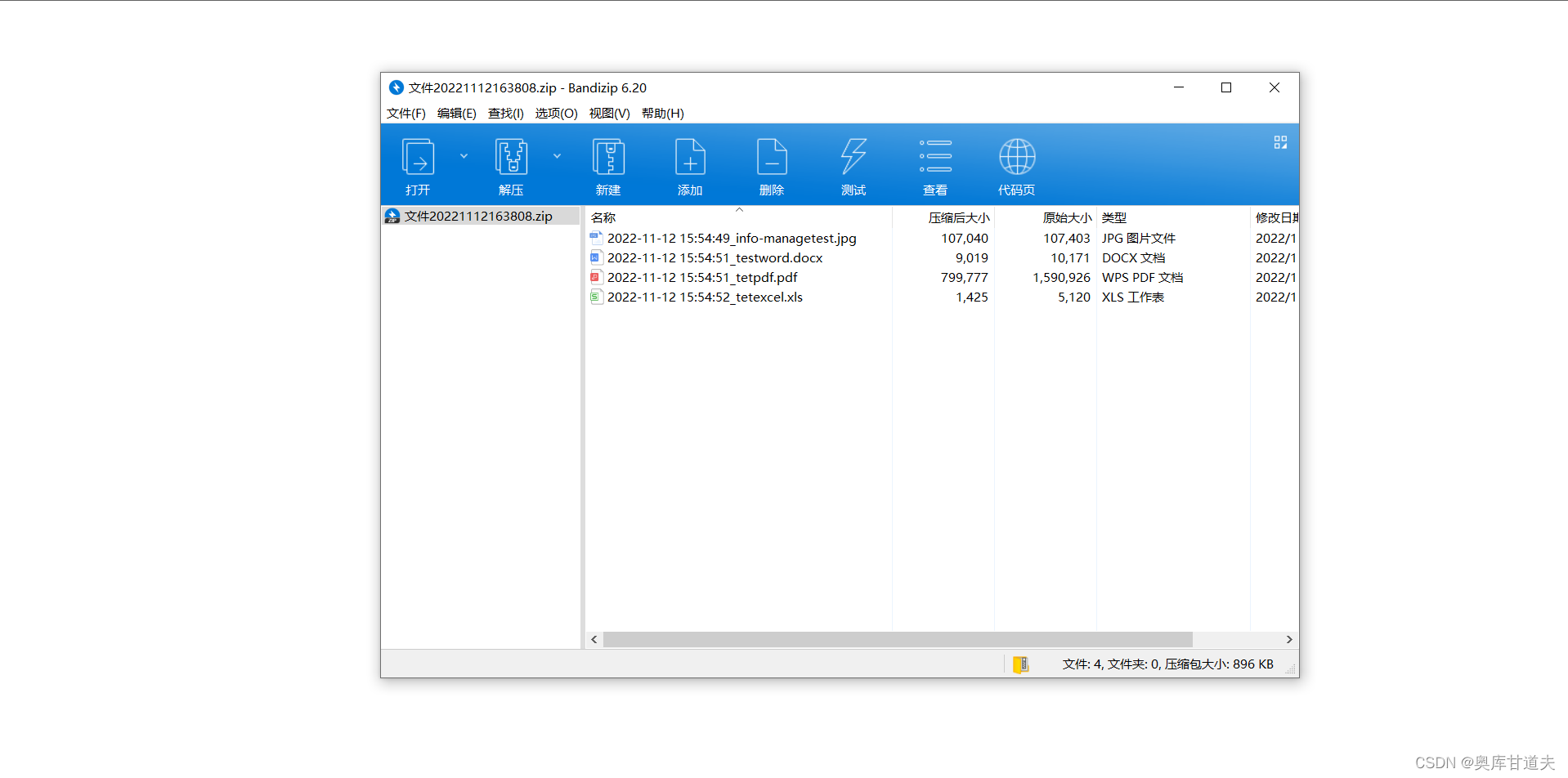This screenshot has width=1568, height=778.
Task: Select file 2022-11-12 15:54:51_tetpdf.pdf
Action: [702, 277]
